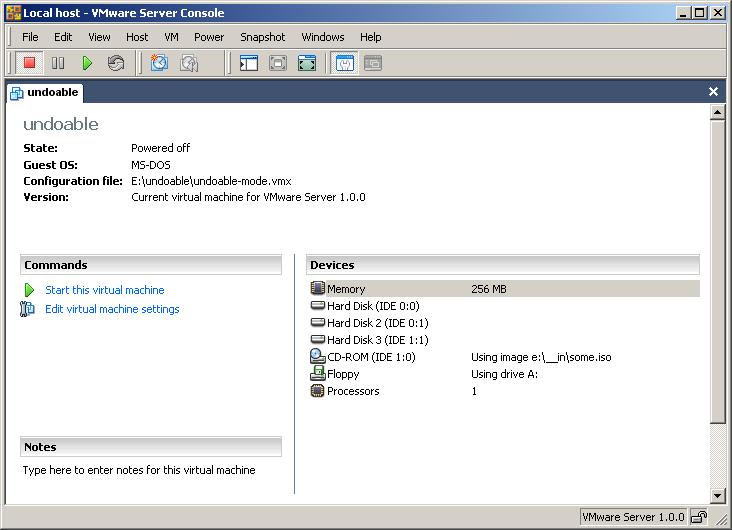This screenshot has height=530, width=732.
Task: Select the Floppy device entry
Action: 344,374
